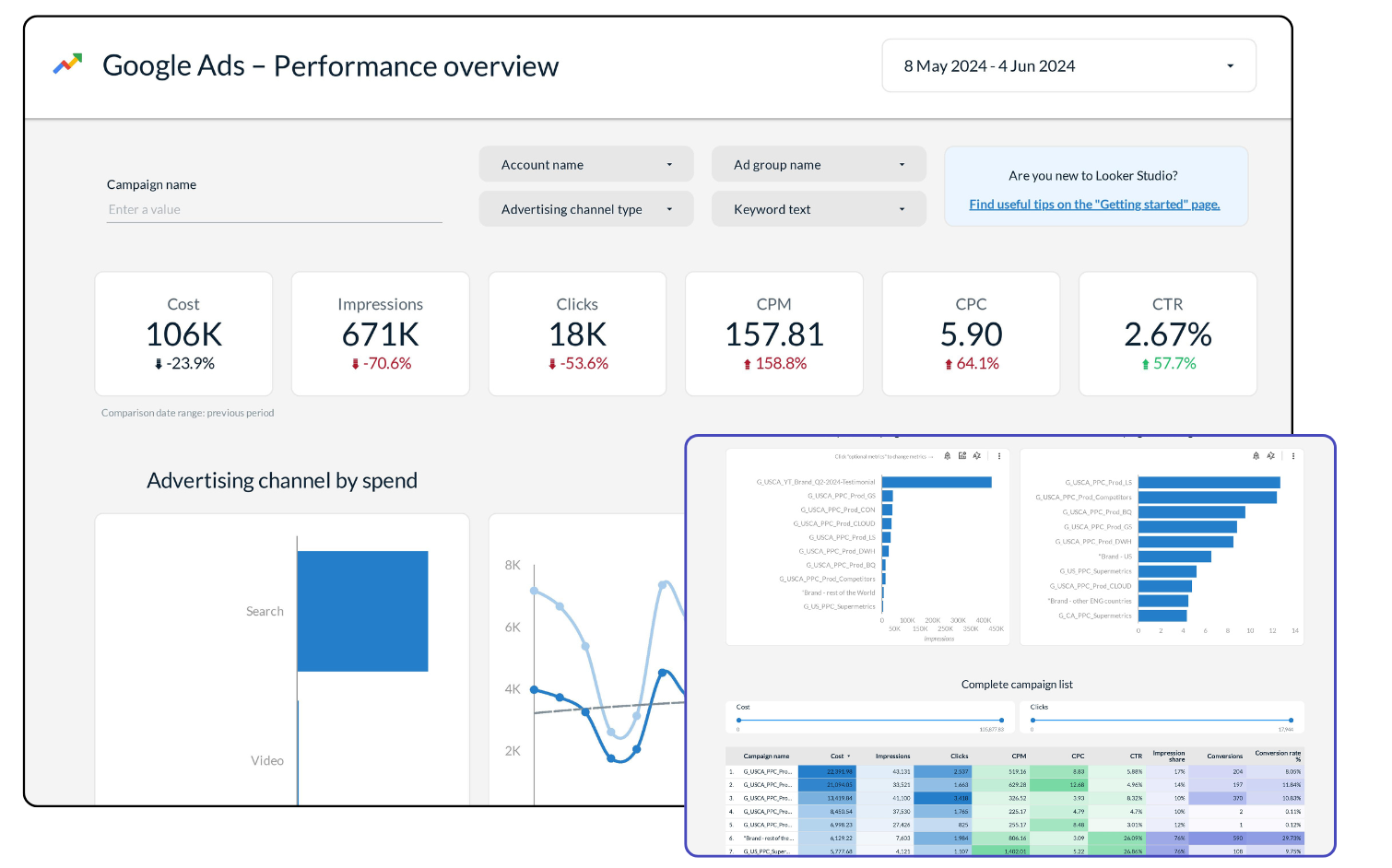Click the alert bell icon on right bar chart
The image size is (1392, 868).
point(1256,456)
